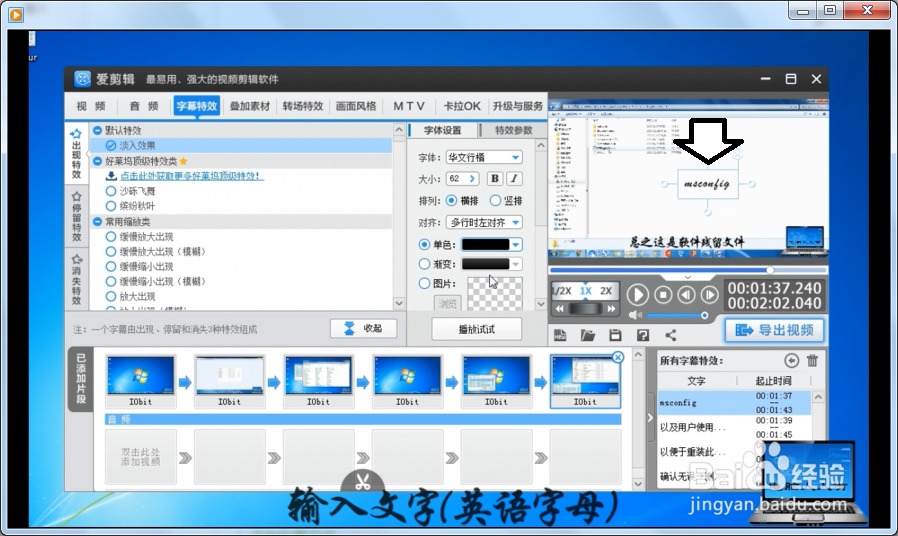Switch to the 转场特效 tab
This screenshot has height=536, width=898.
click(303, 106)
